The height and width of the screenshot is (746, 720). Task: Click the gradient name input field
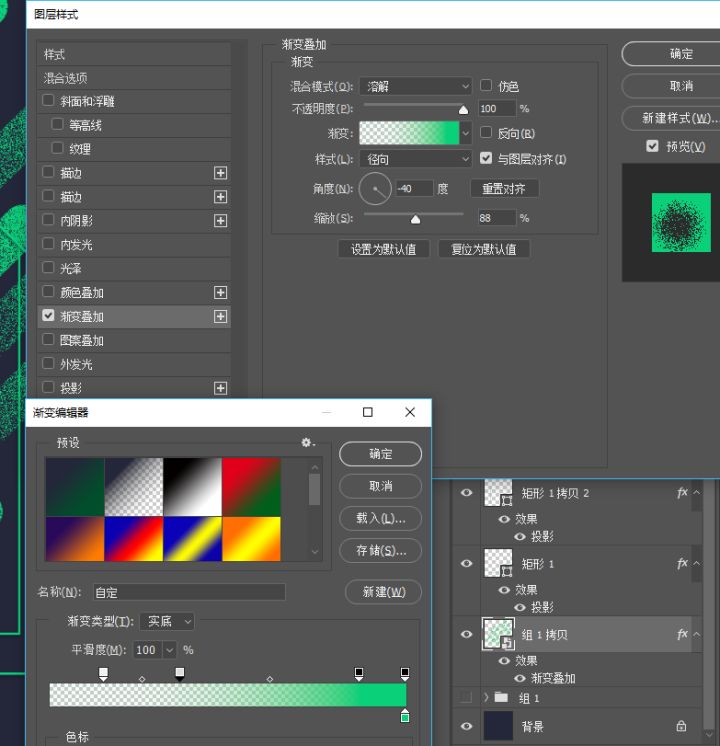pos(189,592)
